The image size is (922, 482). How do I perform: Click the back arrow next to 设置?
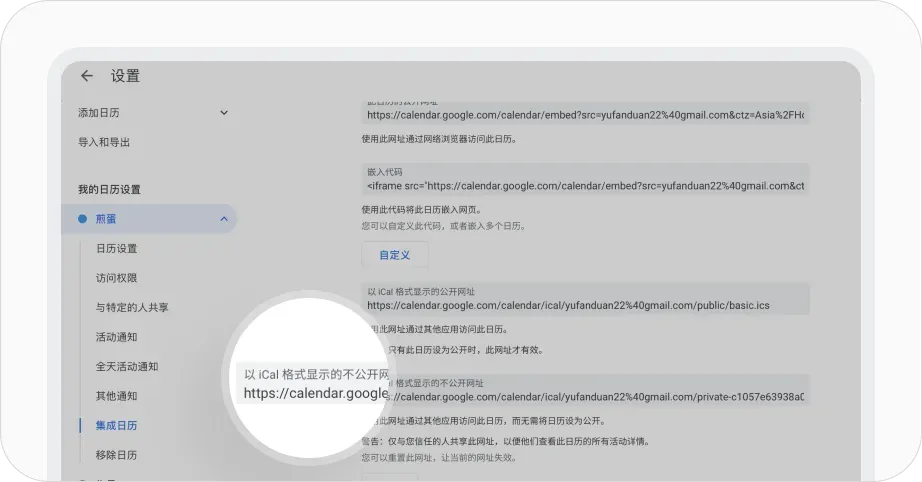(87, 76)
